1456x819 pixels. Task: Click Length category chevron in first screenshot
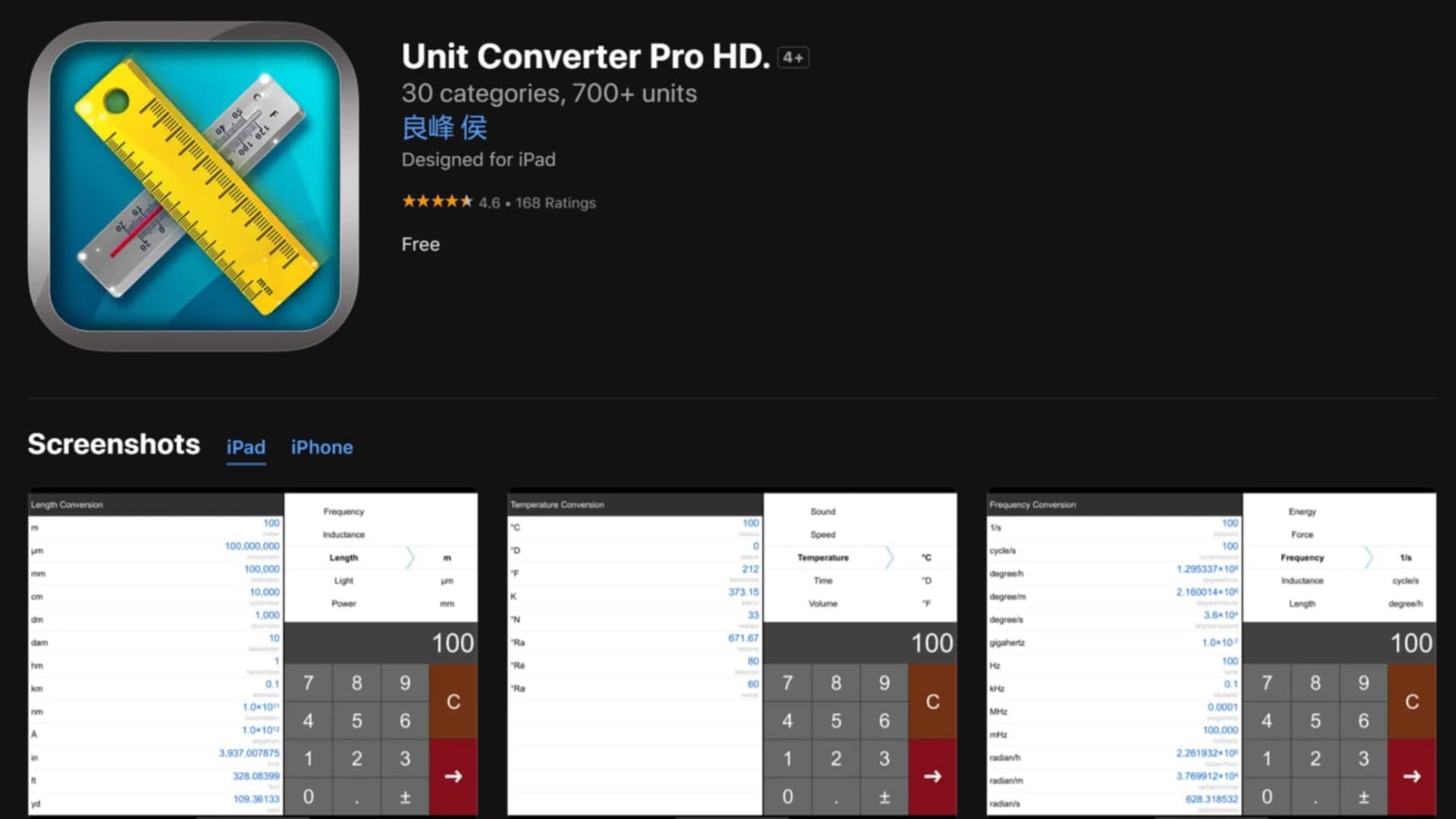coord(410,557)
